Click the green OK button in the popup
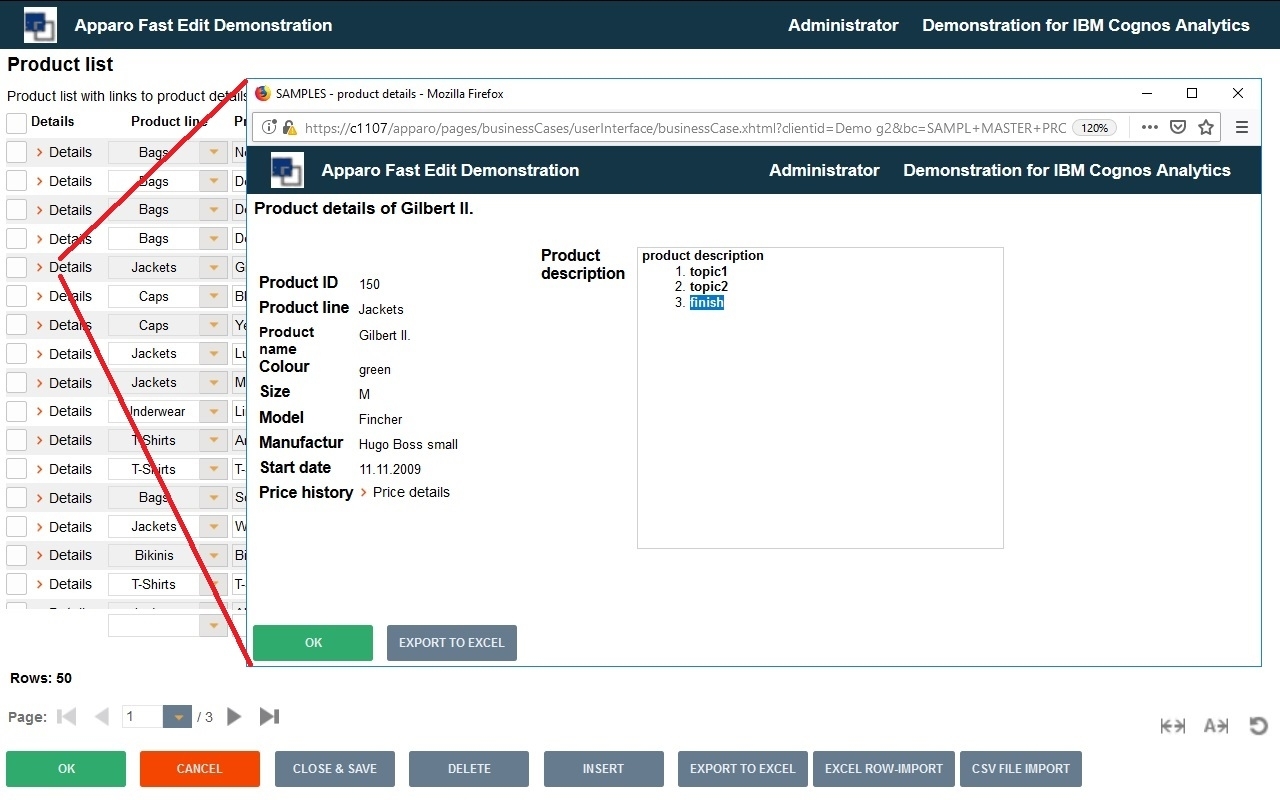The image size is (1280, 800). (x=313, y=643)
